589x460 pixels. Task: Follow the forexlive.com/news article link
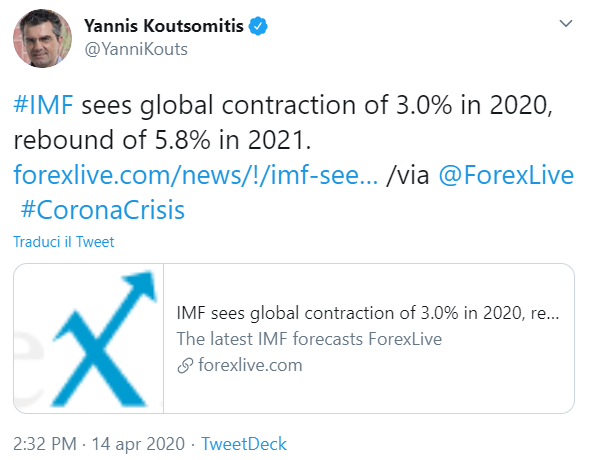click(x=196, y=175)
